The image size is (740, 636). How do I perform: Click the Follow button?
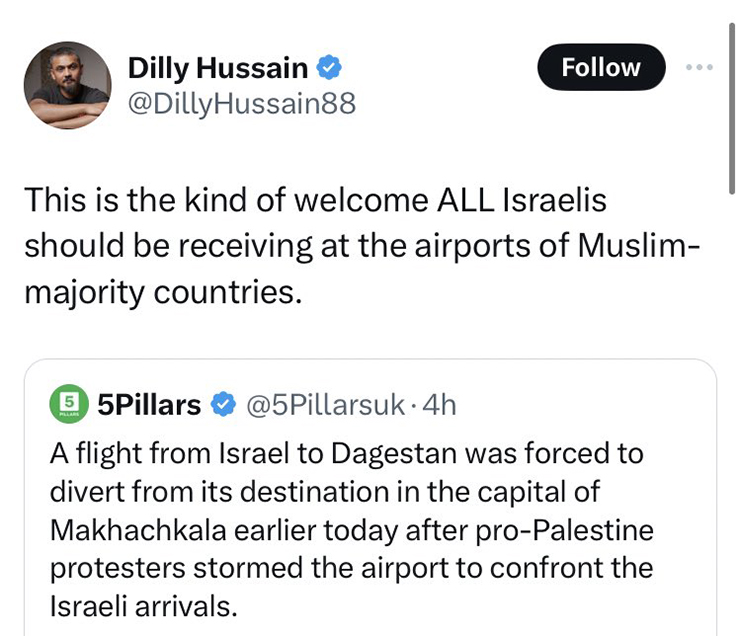click(600, 68)
